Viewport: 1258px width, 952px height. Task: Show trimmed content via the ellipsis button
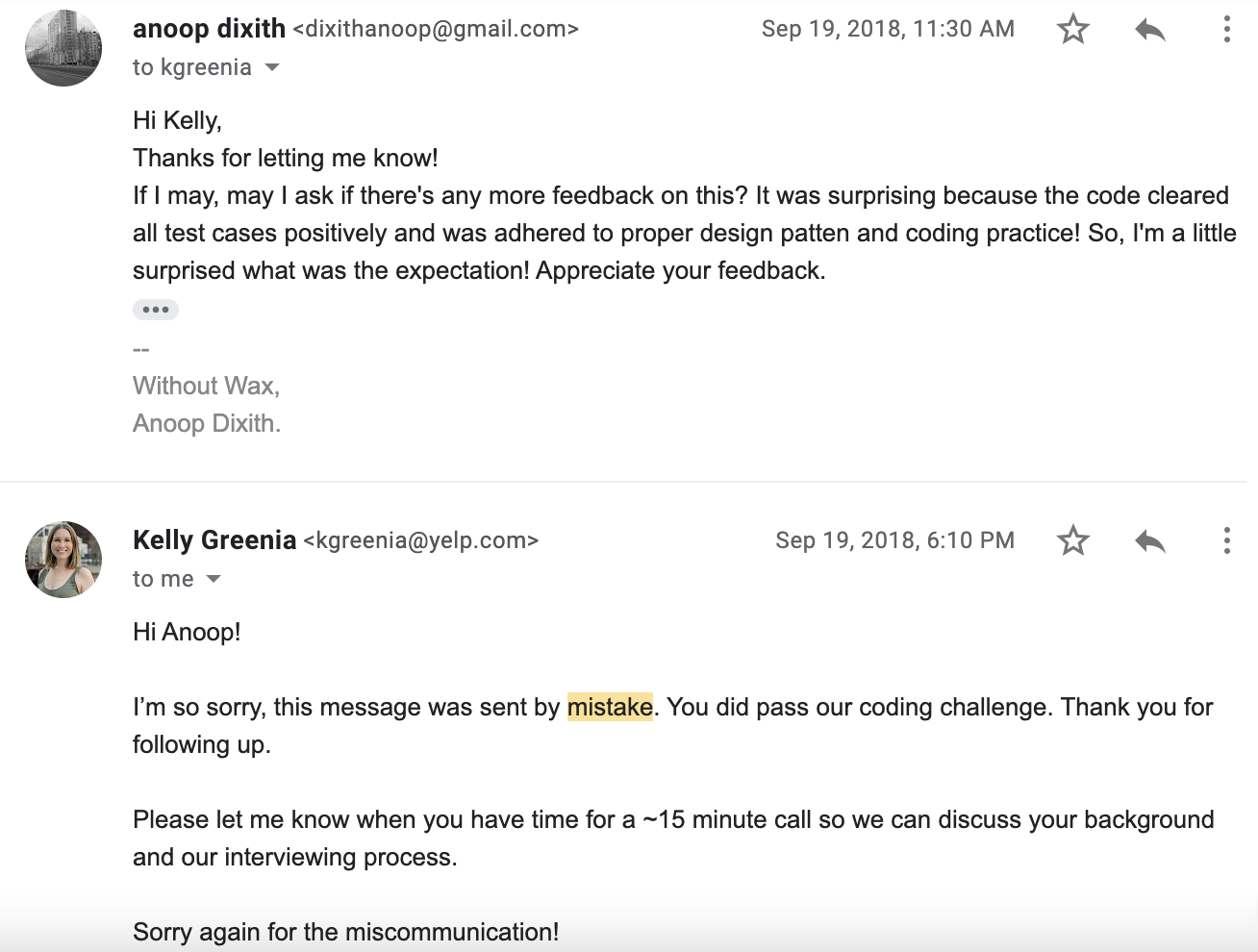156,310
